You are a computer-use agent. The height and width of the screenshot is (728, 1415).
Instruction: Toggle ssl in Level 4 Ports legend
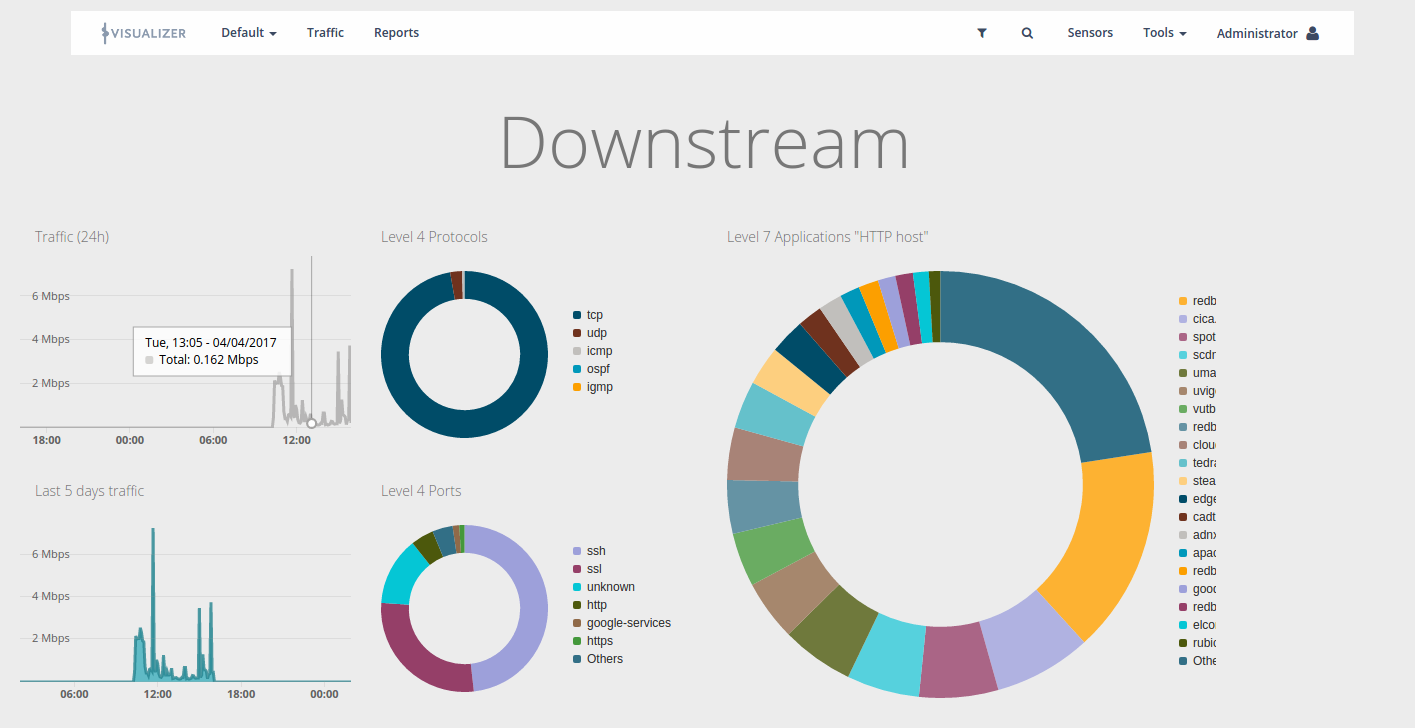pos(588,569)
